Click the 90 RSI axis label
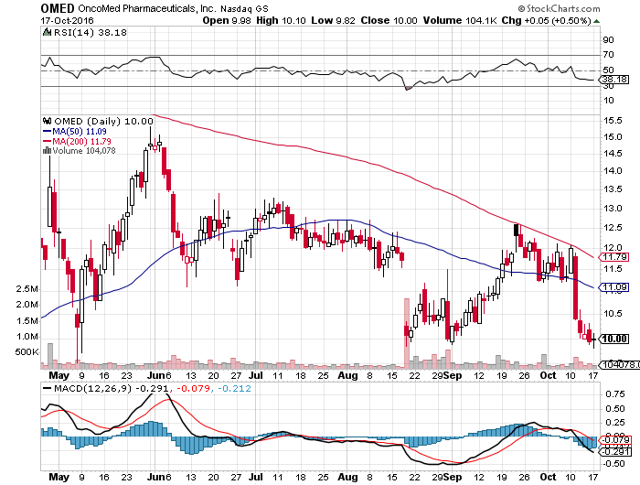The width and height of the screenshot is (640, 485). click(608, 40)
